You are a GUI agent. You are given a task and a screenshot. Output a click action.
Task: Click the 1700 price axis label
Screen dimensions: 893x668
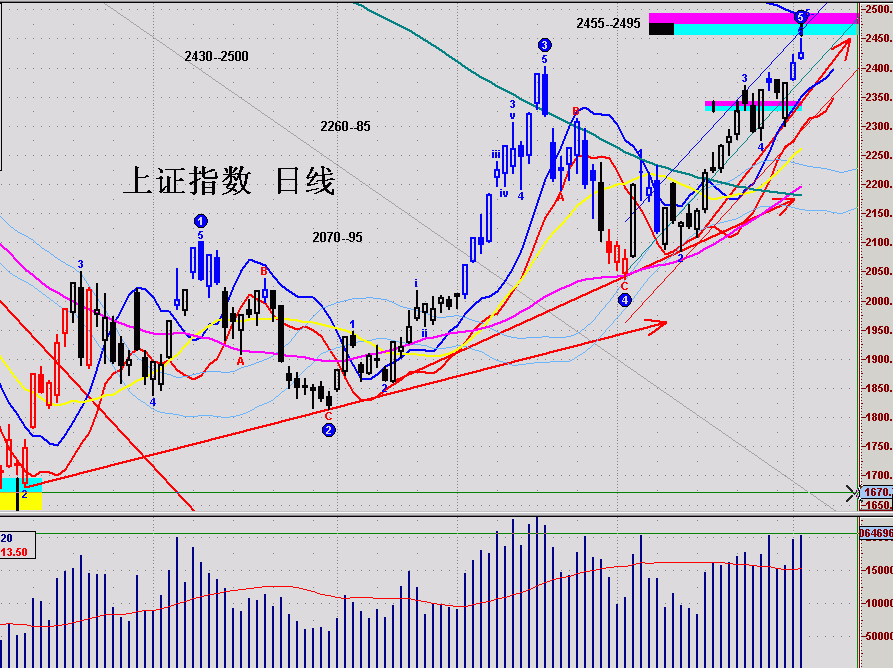879,475
